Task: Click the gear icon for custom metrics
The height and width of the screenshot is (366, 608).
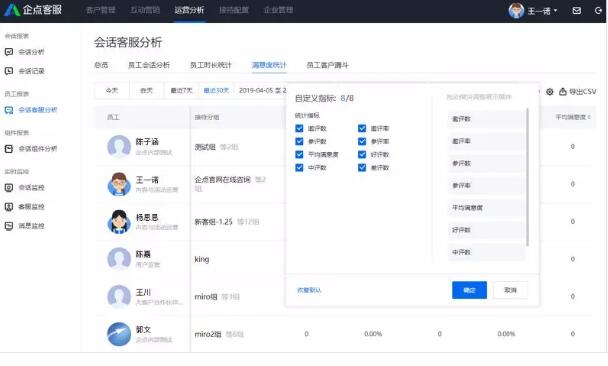Action: coord(549,92)
